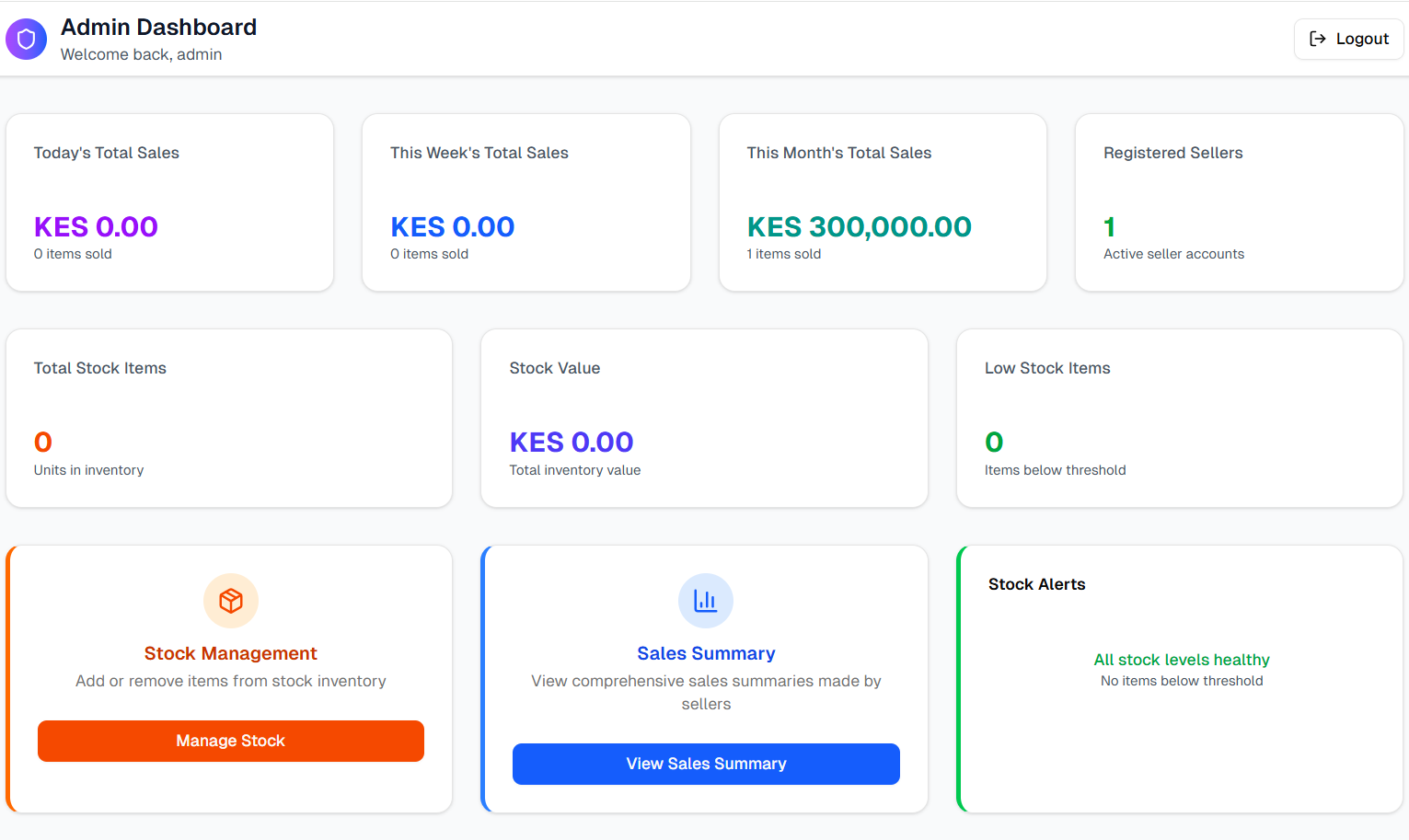
Task: Click the Total Stock Items card
Action: click(229, 418)
